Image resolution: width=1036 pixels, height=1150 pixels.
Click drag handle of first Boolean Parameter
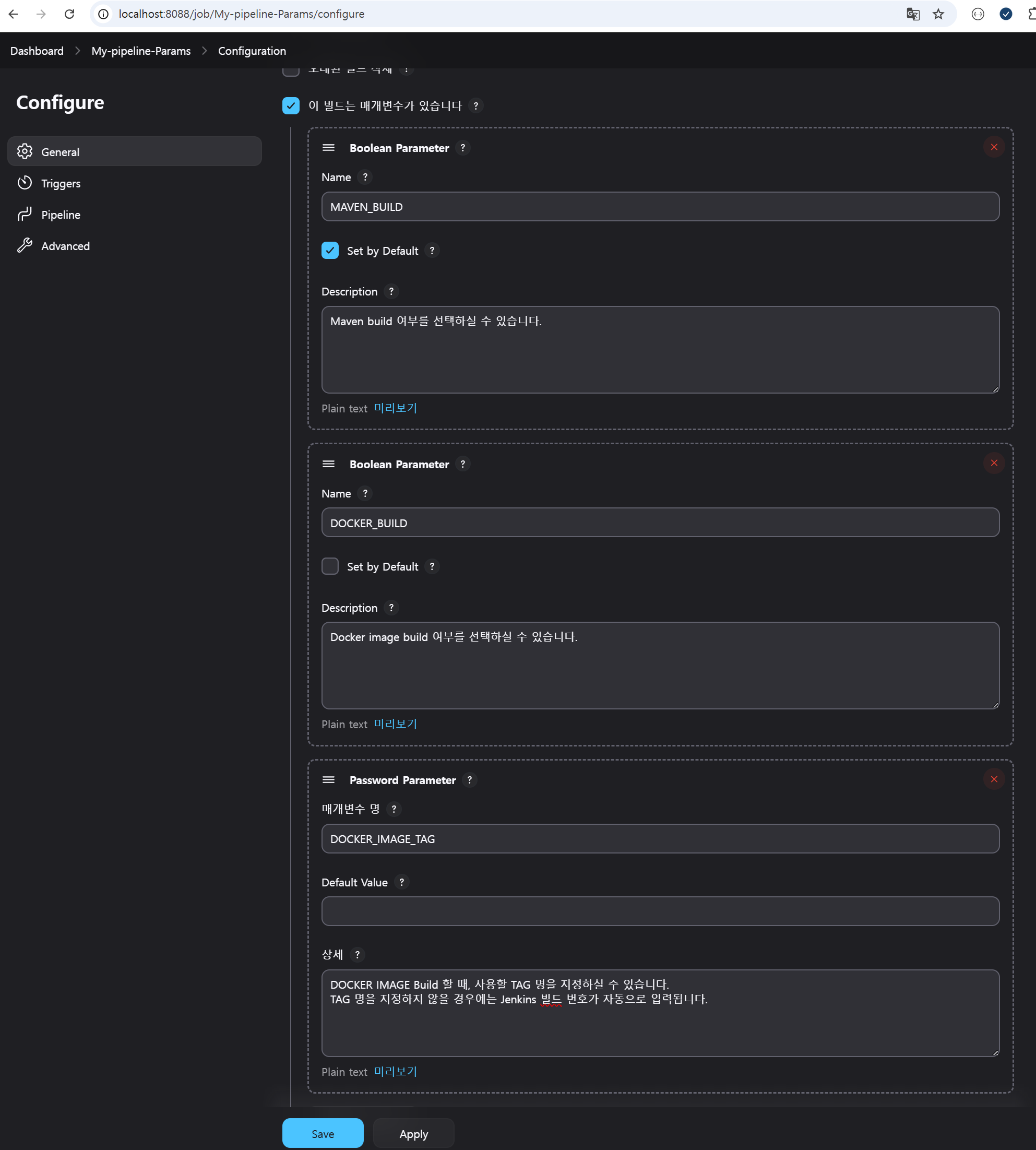(328, 148)
